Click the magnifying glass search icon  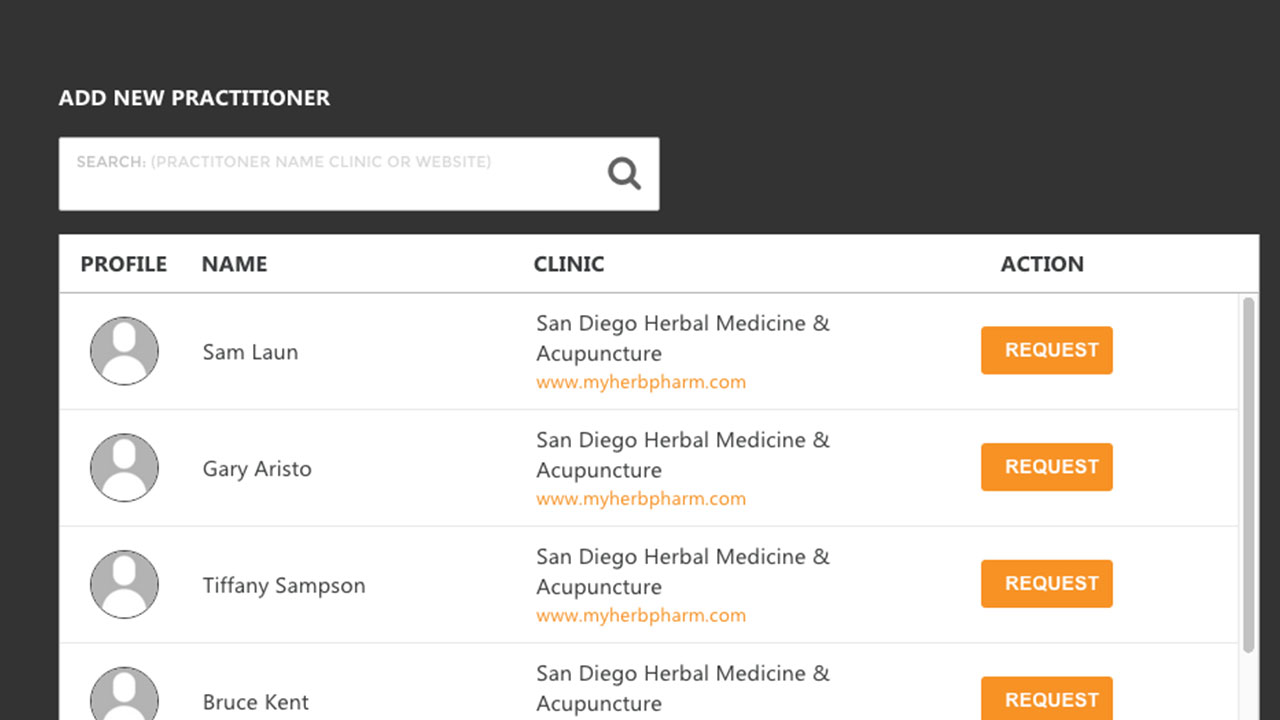[x=624, y=174]
